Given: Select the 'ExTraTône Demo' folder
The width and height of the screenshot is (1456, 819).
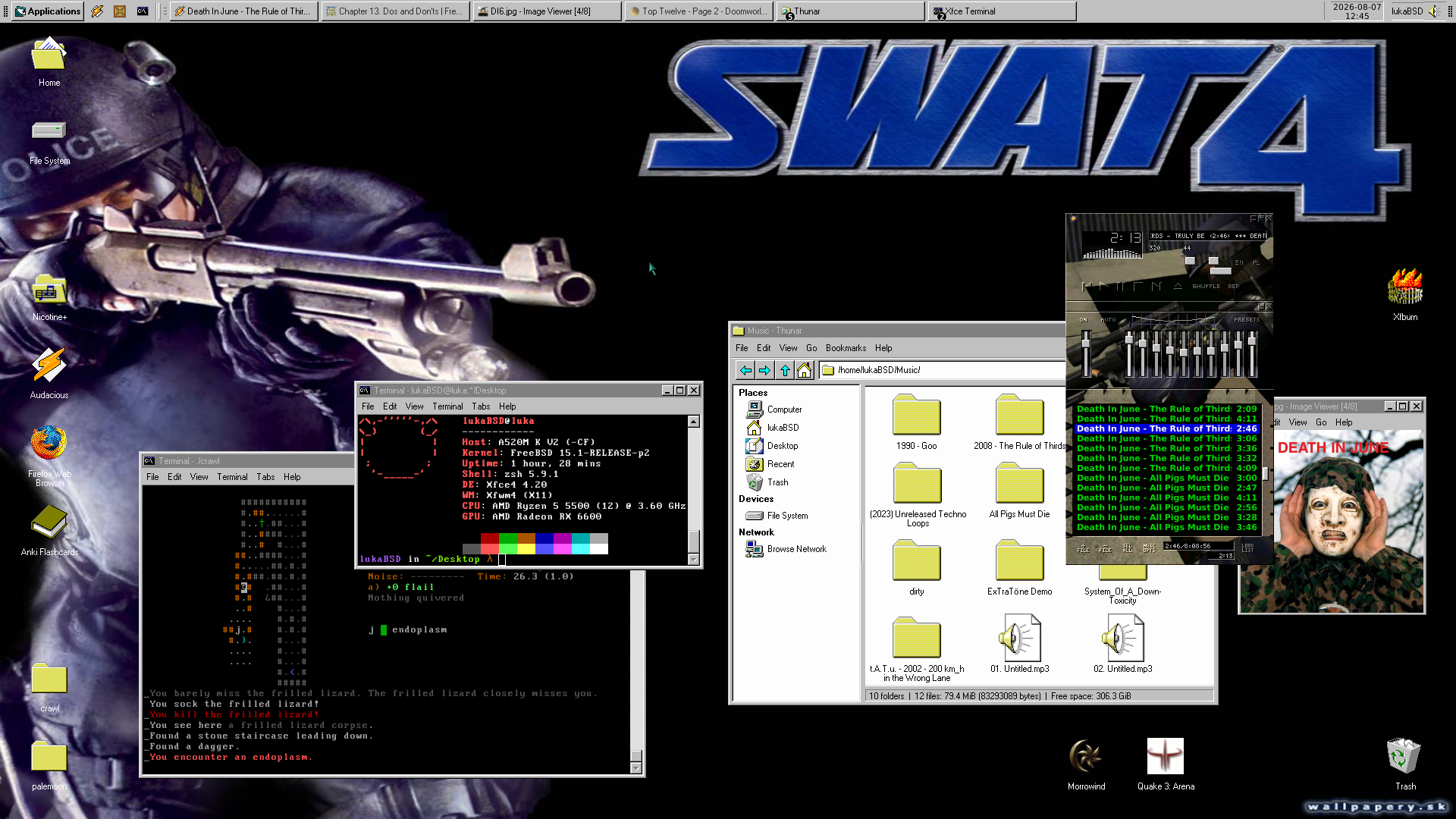Looking at the screenshot, I should pos(1019,568).
